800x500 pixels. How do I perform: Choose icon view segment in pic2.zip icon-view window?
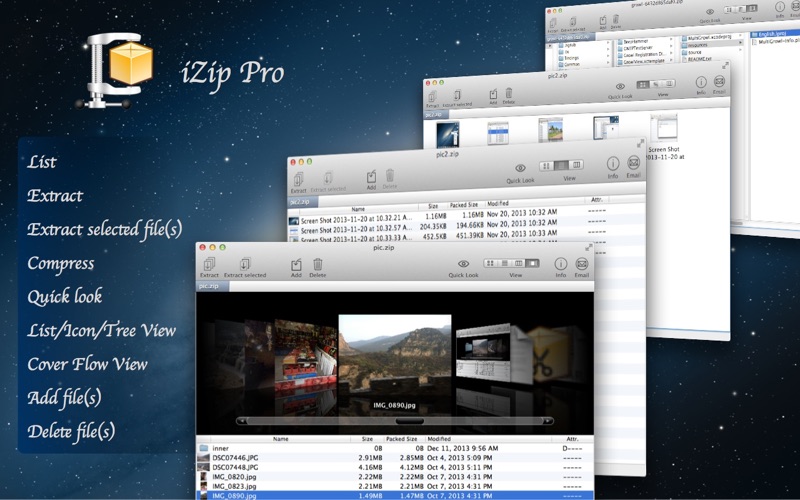click(643, 85)
